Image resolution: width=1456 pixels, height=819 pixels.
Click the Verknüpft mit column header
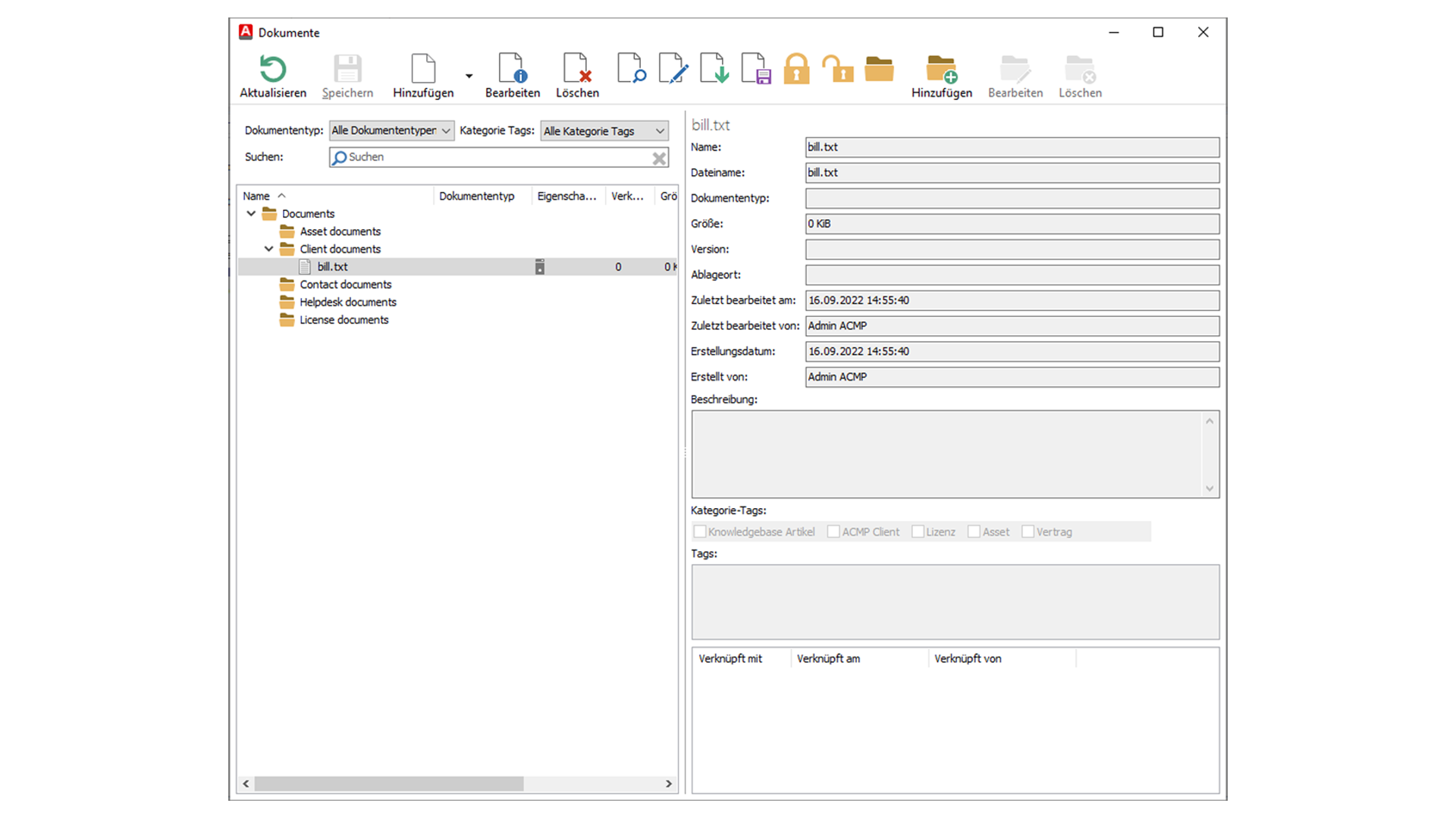tap(742, 659)
